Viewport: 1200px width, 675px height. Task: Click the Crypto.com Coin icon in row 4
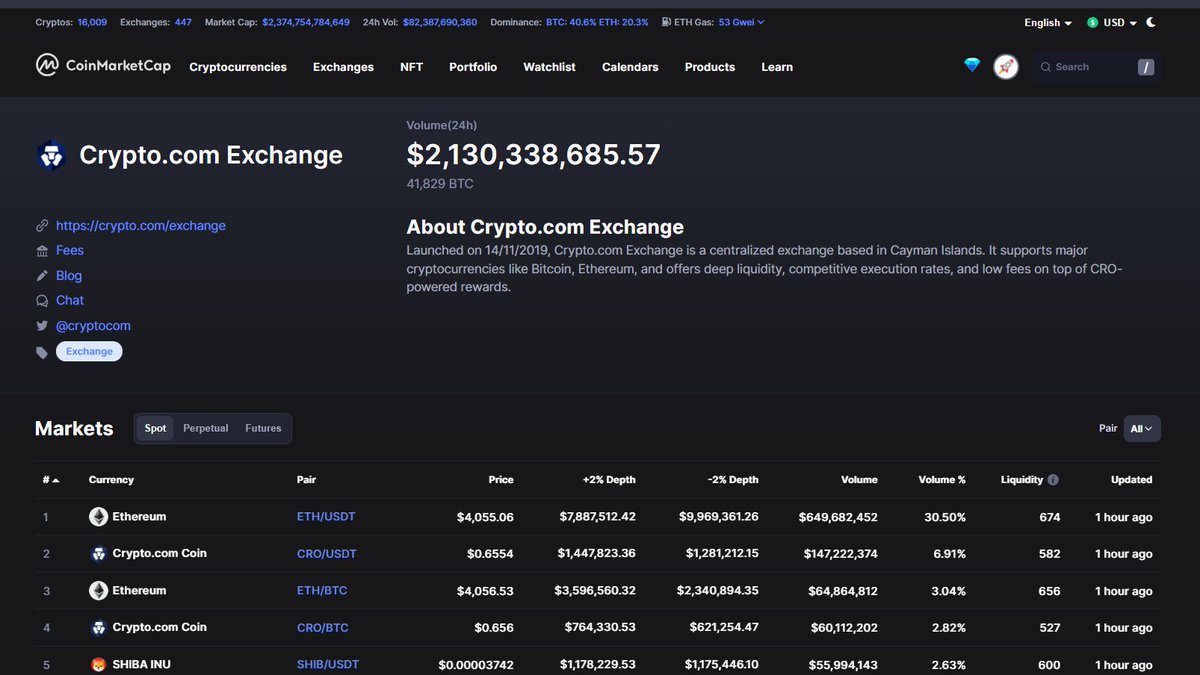(98, 628)
